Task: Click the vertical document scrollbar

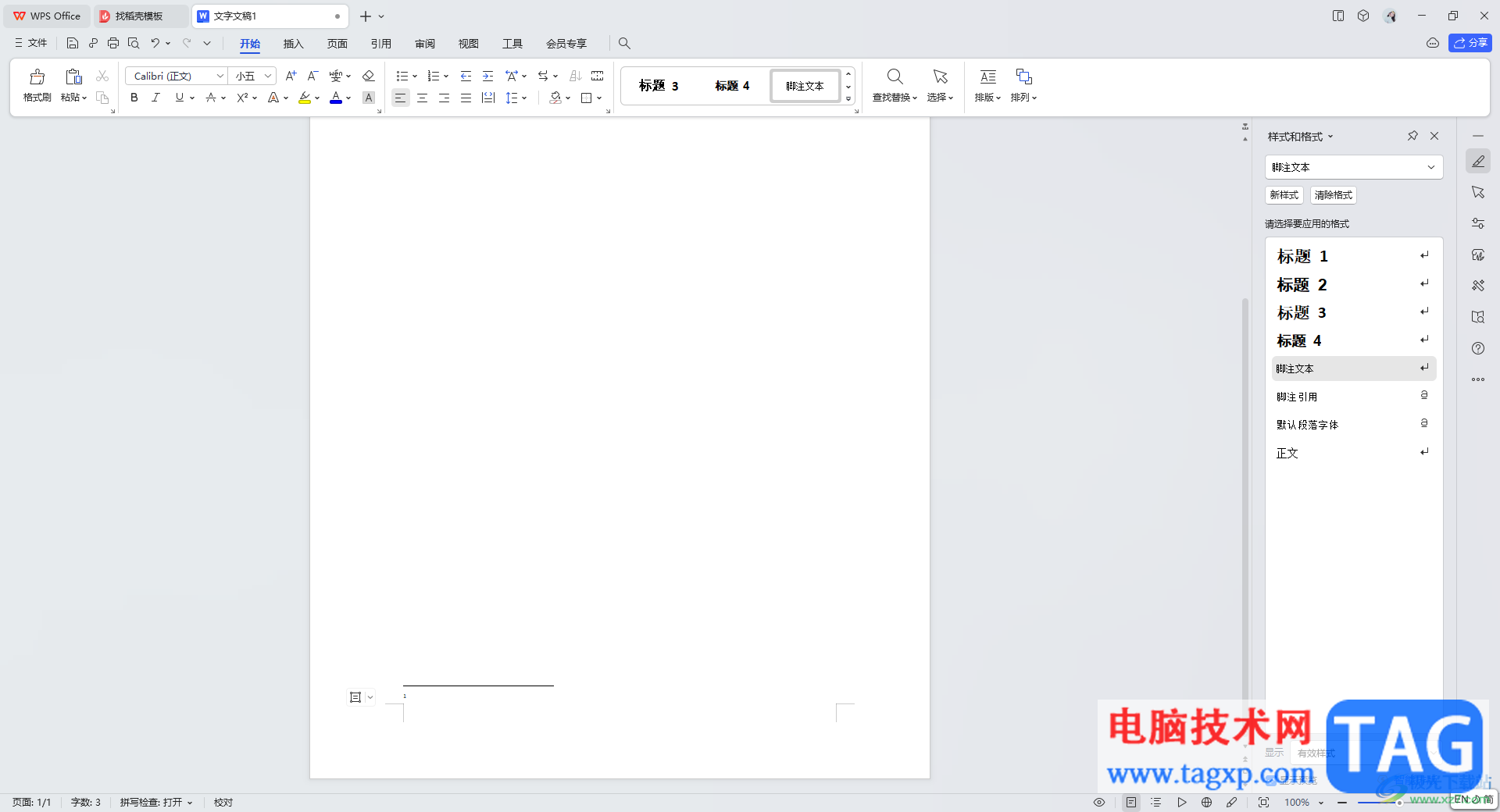Action: (1245, 500)
